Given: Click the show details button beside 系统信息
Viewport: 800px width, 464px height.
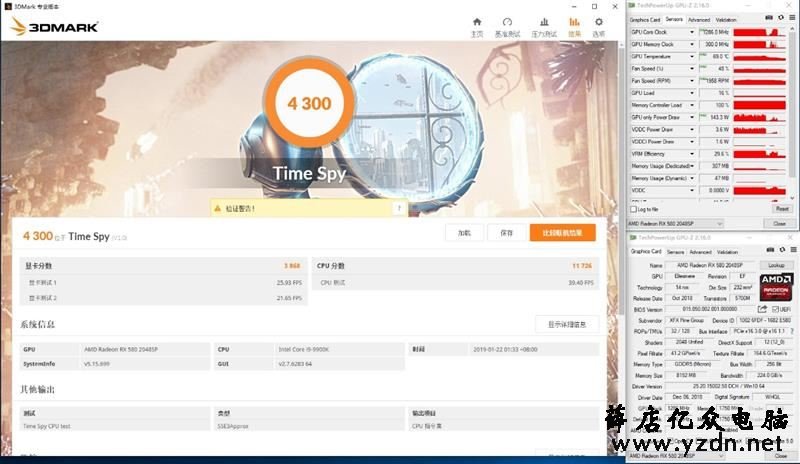Looking at the screenshot, I should pos(567,324).
